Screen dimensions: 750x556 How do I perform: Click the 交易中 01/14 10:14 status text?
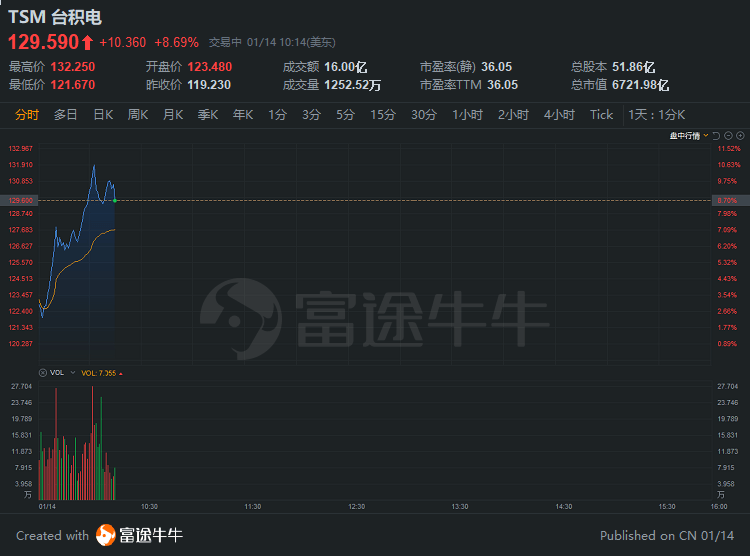(272, 43)
